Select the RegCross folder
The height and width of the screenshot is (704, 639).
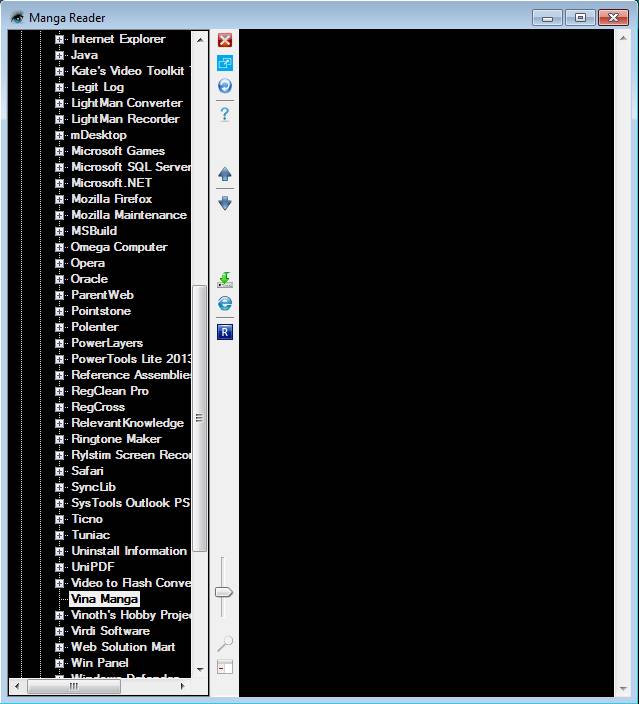98,407
